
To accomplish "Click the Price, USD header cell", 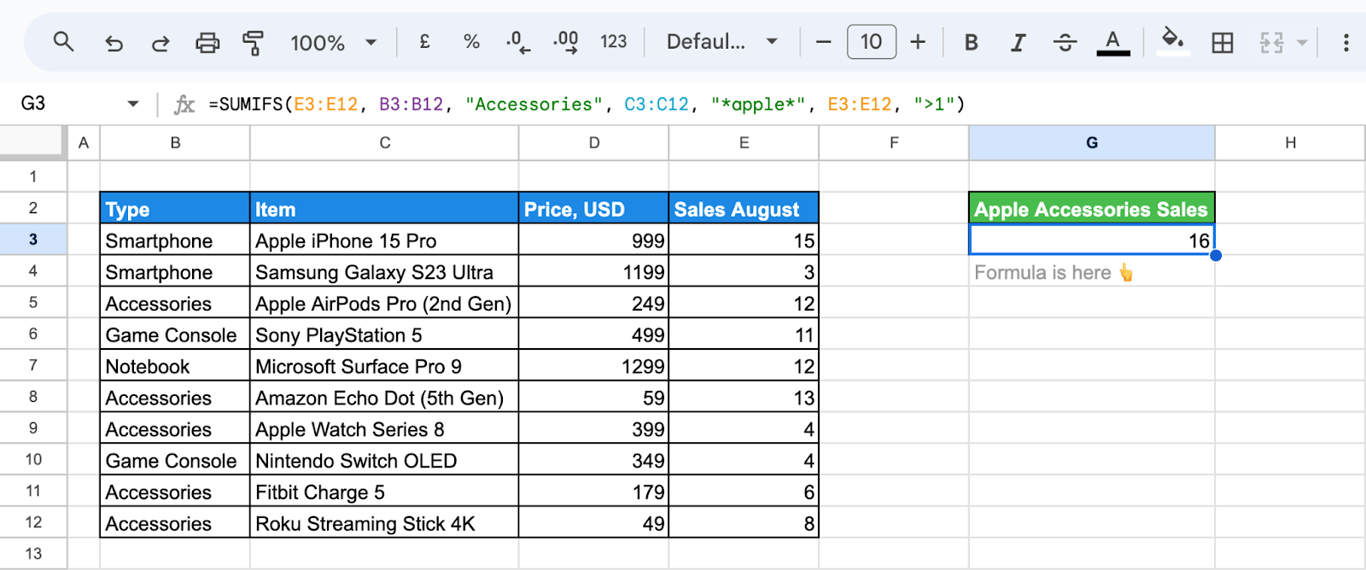I will click(594, 209).
